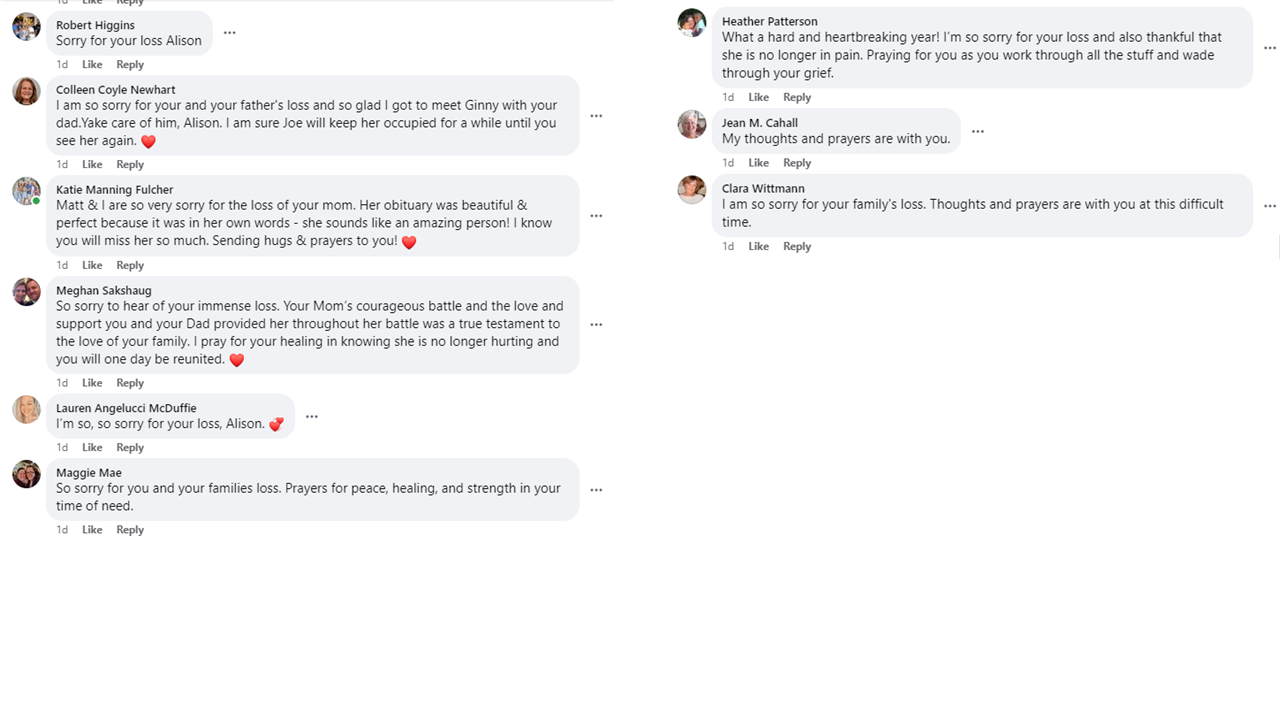Like Robert Higgins' comment
1280x720 pixels.
(x=92, y=65)
